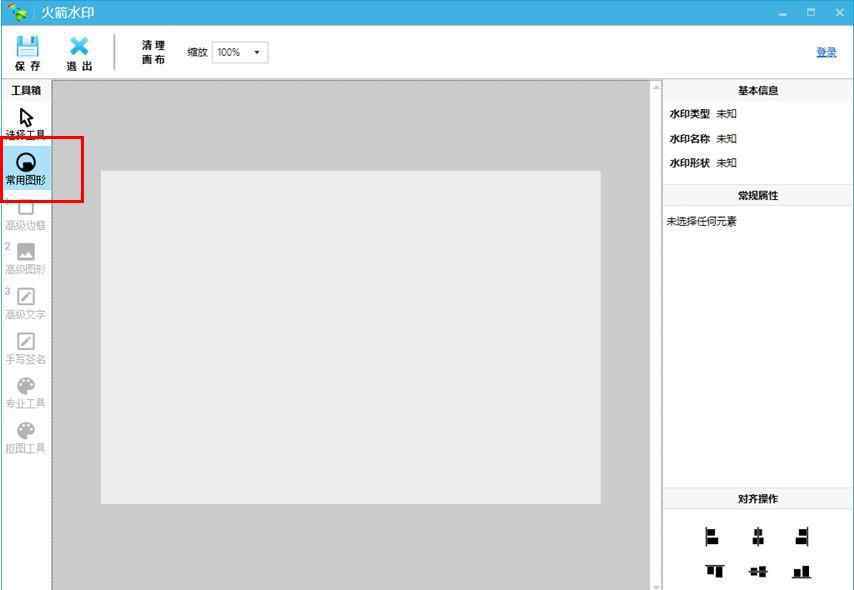The width and height of the screenshot is (854, 590).
Task: Align elements to the bottom edge
Action: pyautogui.click(x=801, y=571)
